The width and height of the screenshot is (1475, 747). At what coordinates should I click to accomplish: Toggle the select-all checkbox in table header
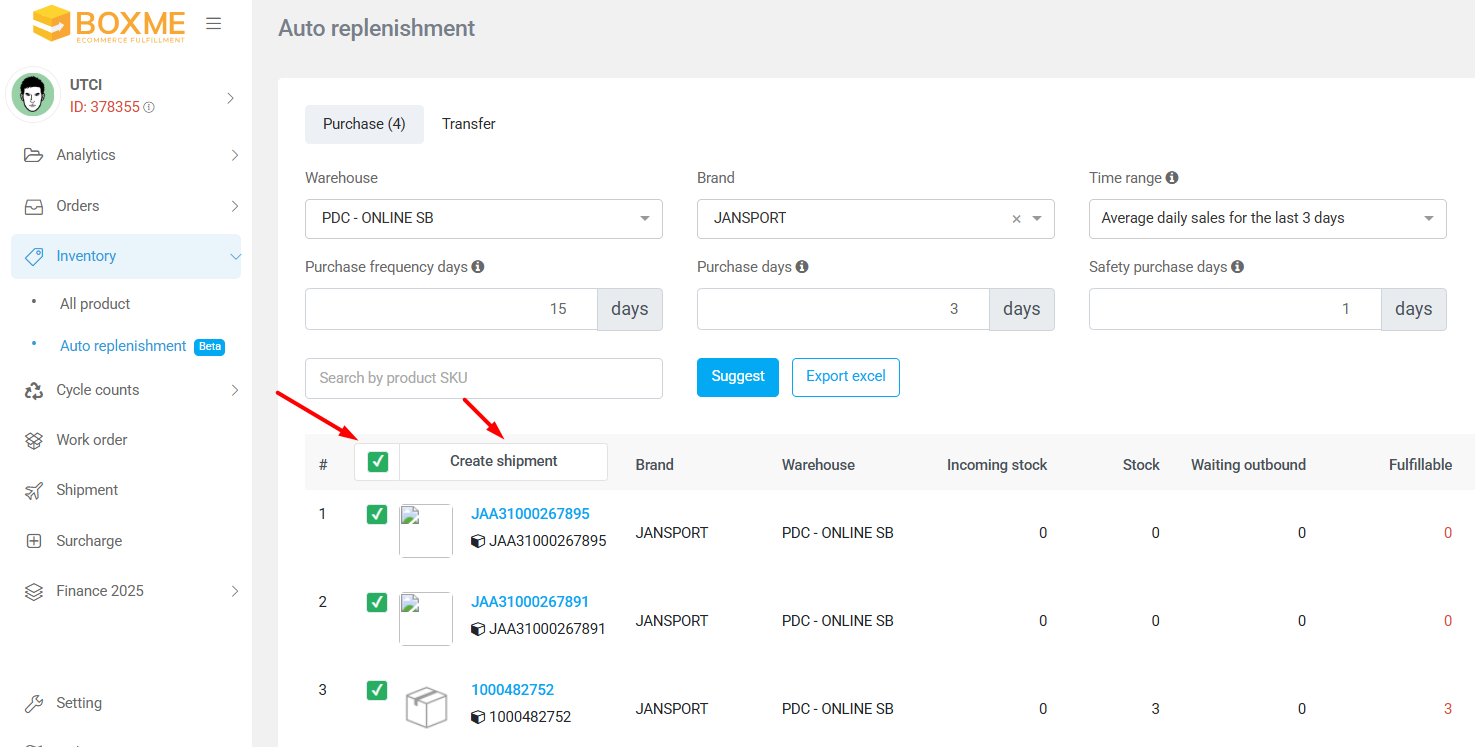pos(377,462)
